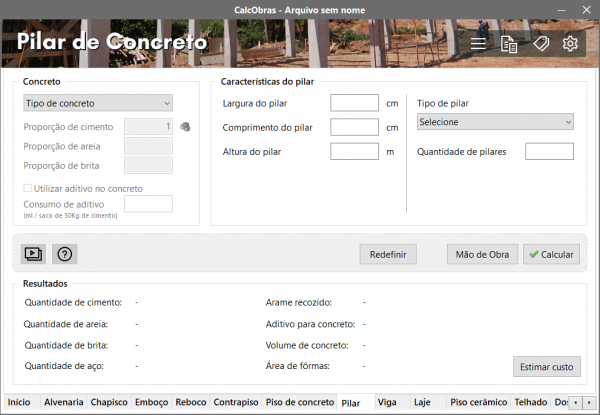Viewport: 600px width, 415px height.
Task: Open the hamburger menu in header
Action: 479,44
